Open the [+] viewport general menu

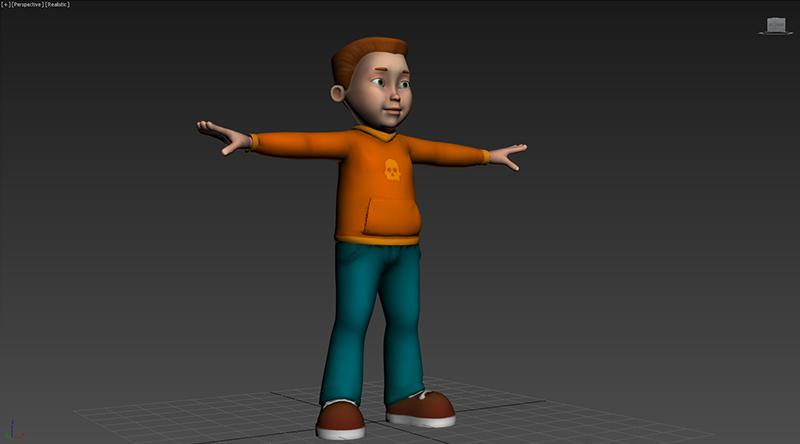[x=6, y=5]
